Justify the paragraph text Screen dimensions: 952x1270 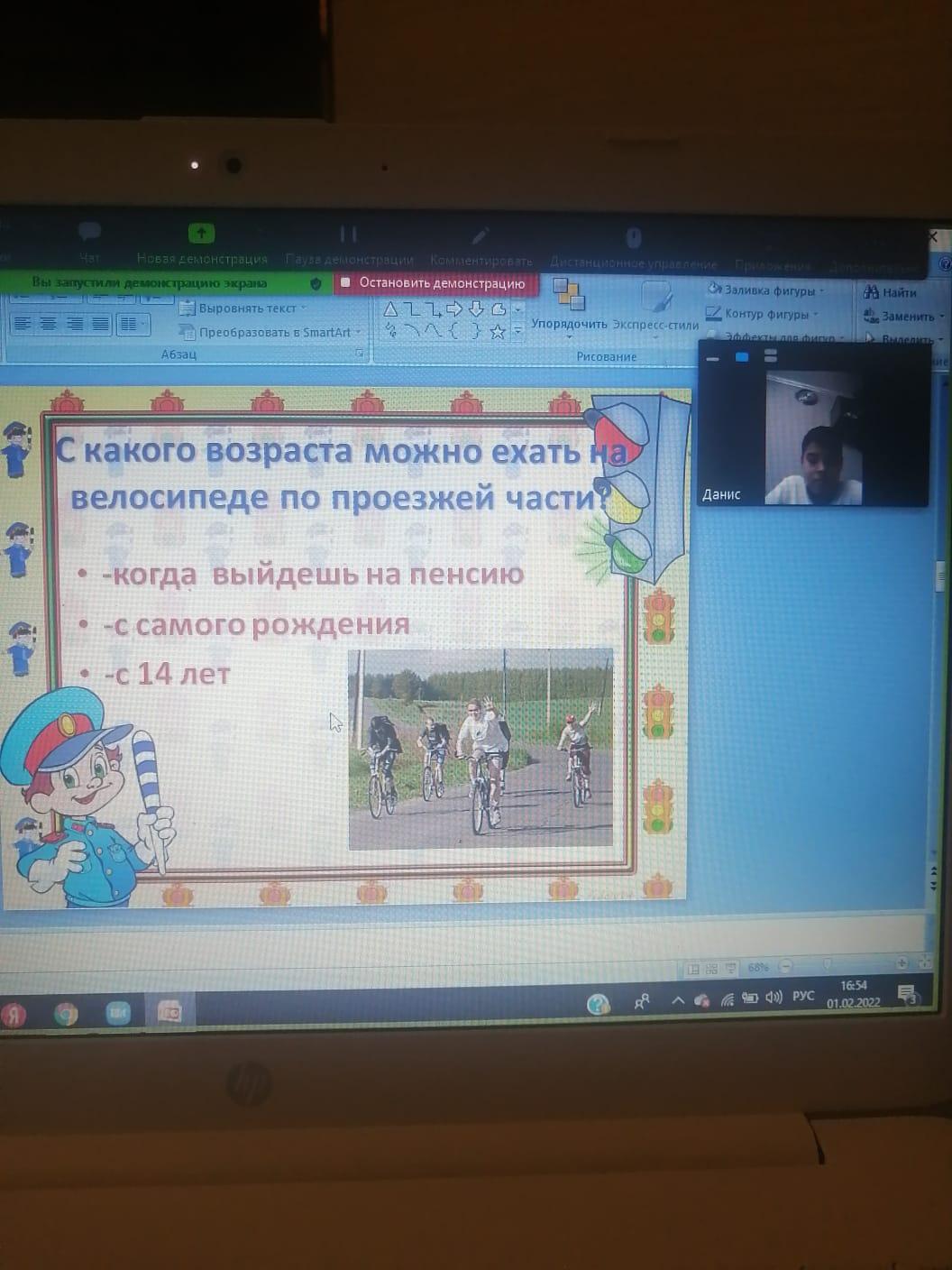100,323
